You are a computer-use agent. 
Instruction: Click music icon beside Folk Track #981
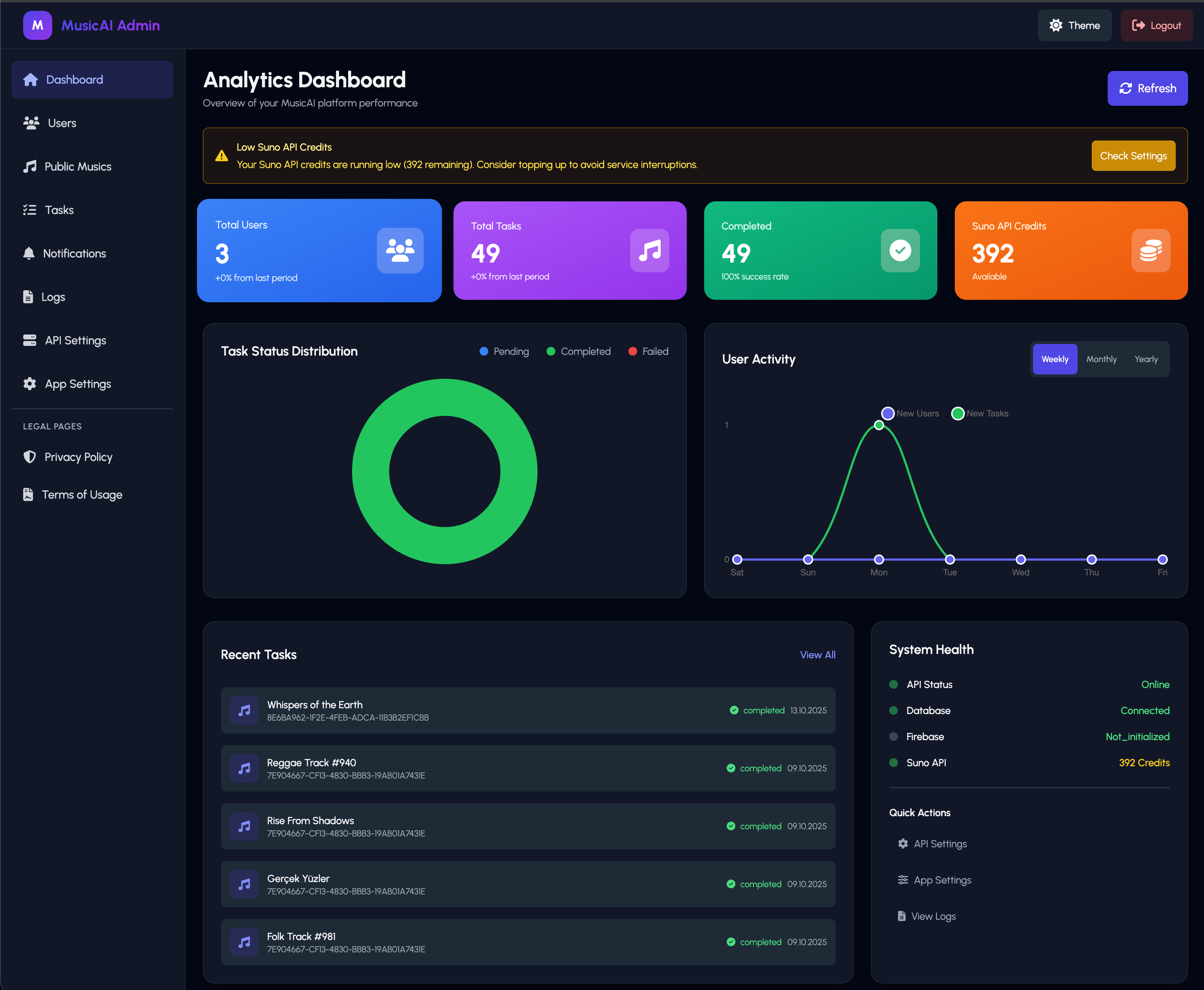click(244, 942)
